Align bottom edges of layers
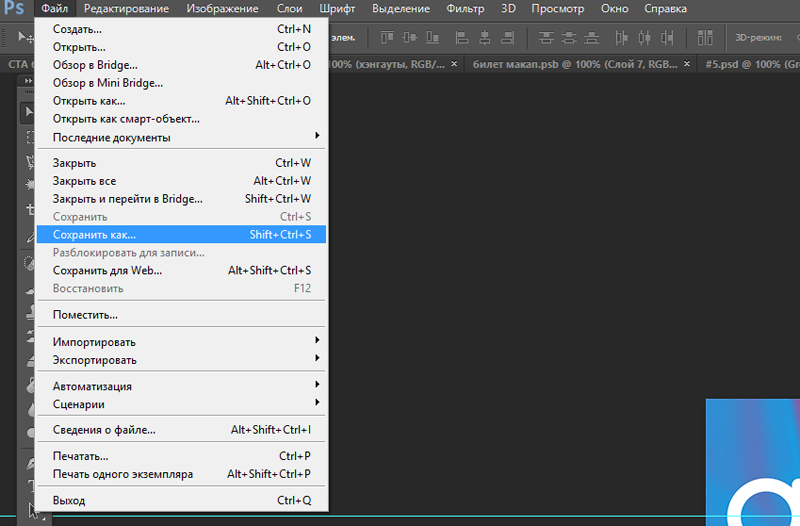The image size is (800, 526). click(433, 37)
